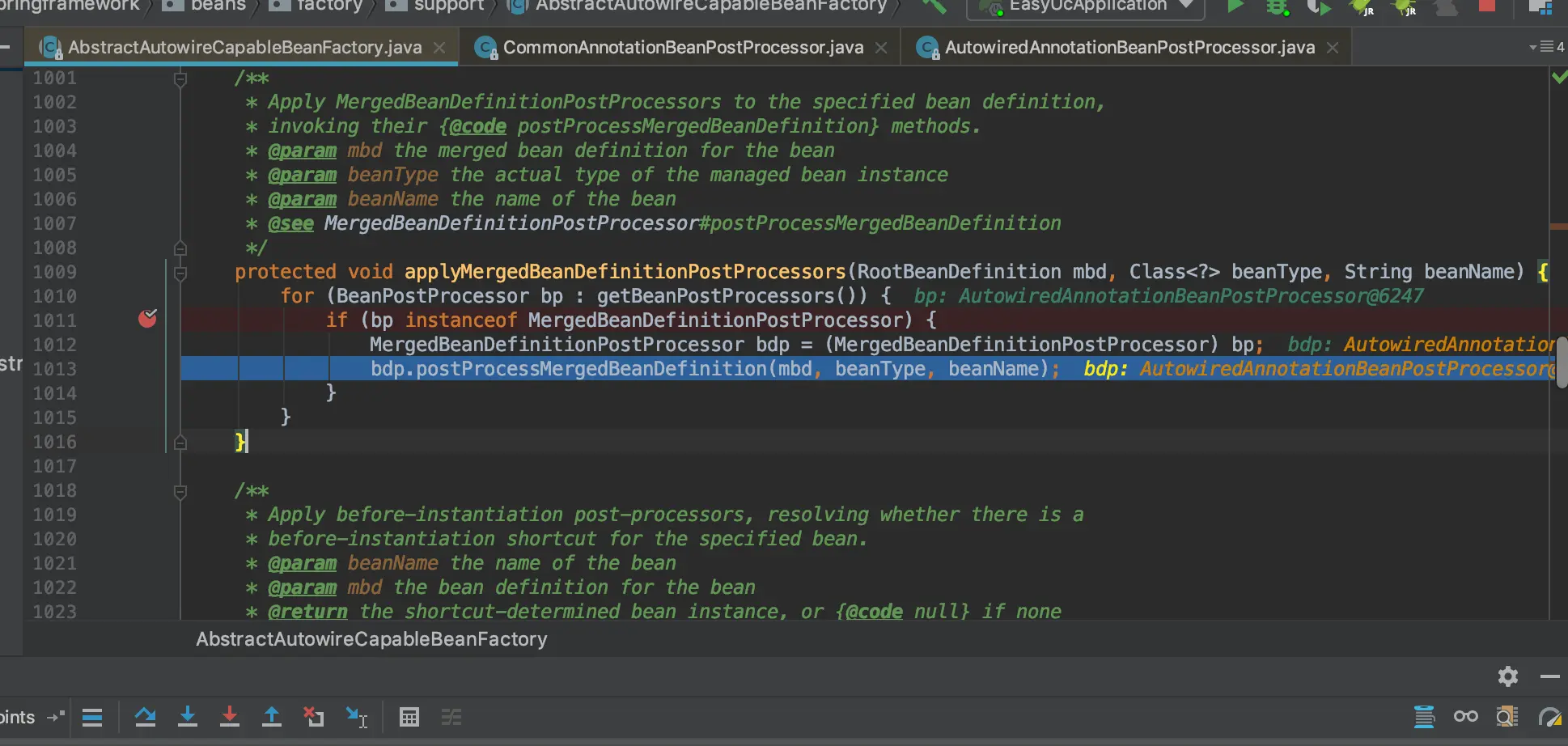The height and width of the screenshot is (746, 1568).
Task: Click postProcessMergedBeanDefinition on highlighted line 1013
Action: (591, 369)
